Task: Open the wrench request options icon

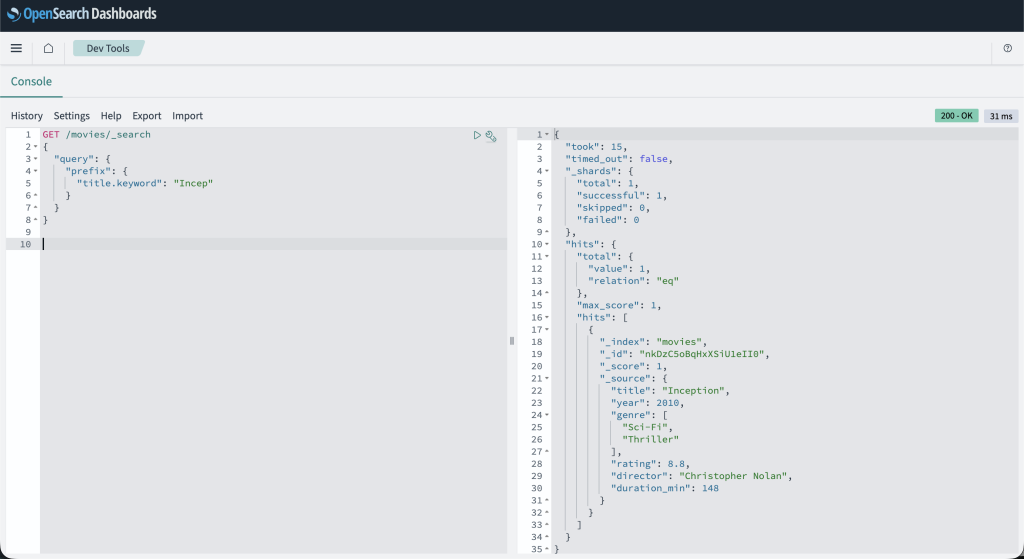Action: click(x=491, y=136)
